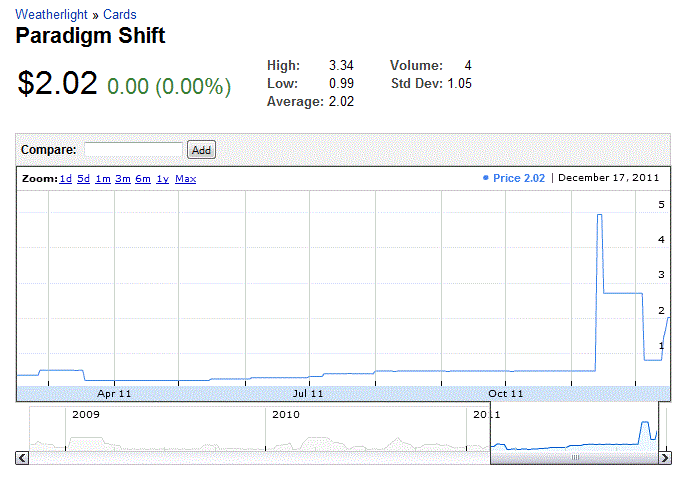Zoom the chart to 6m

pyautogui.click(x=143, y=179)
